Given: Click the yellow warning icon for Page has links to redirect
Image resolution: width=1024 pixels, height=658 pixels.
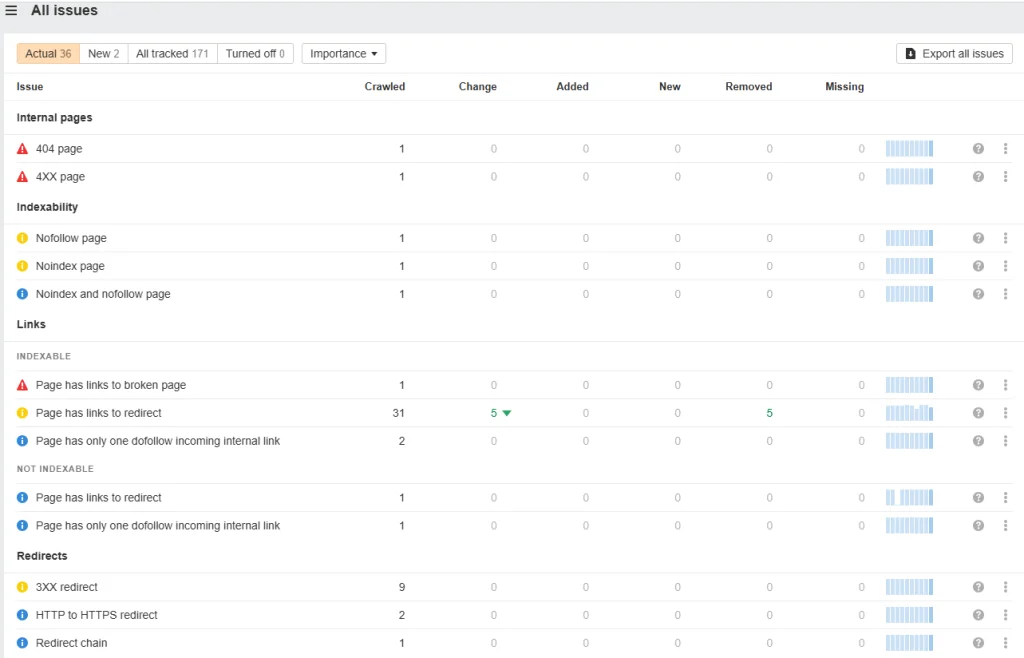Looking at the screenshot, I should pyautogui.click(x=22, y=413).
